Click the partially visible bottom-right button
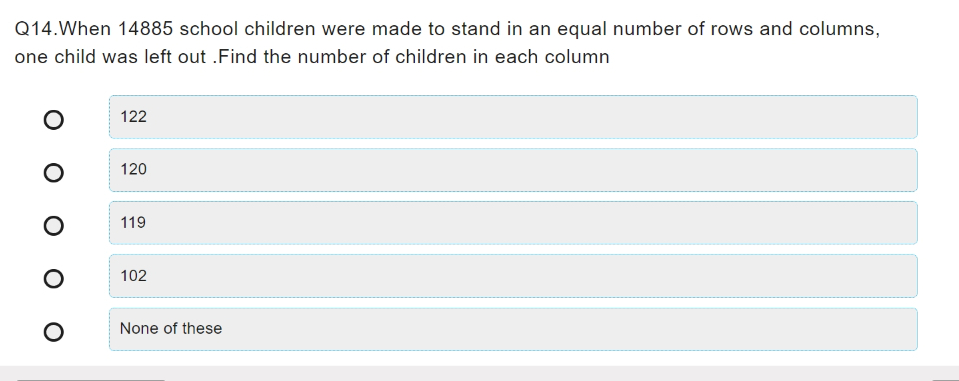The height and width of the screenshot is (381, 959). click(x=946, y=380)
